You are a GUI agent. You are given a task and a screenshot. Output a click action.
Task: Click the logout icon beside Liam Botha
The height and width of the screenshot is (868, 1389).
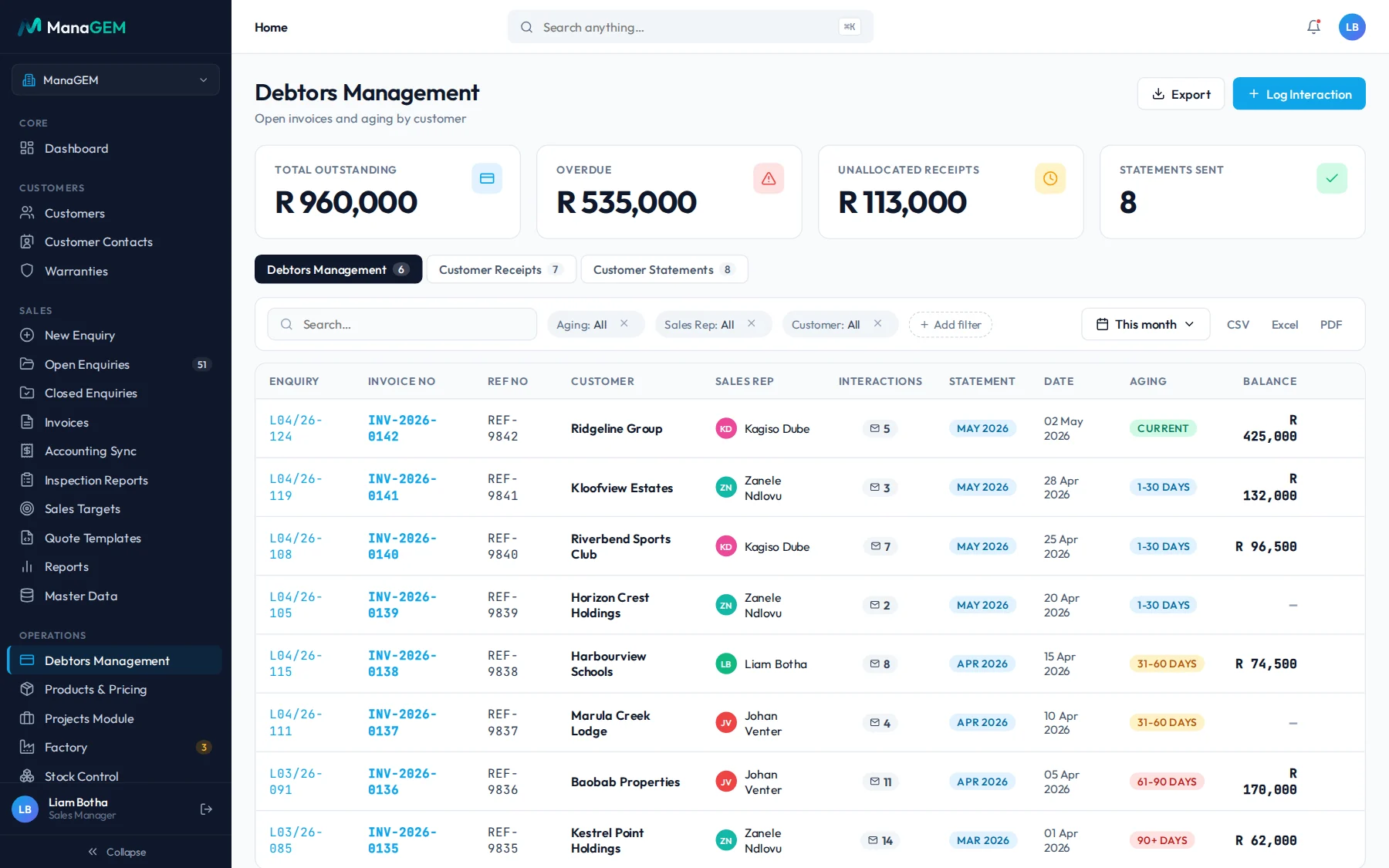pos(206,809)
